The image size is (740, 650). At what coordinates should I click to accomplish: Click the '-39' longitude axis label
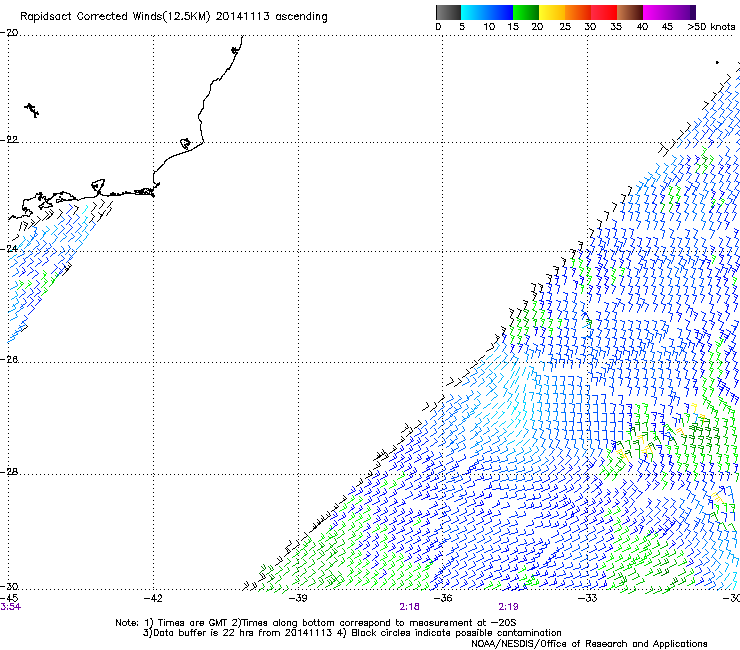coord(298,599)
